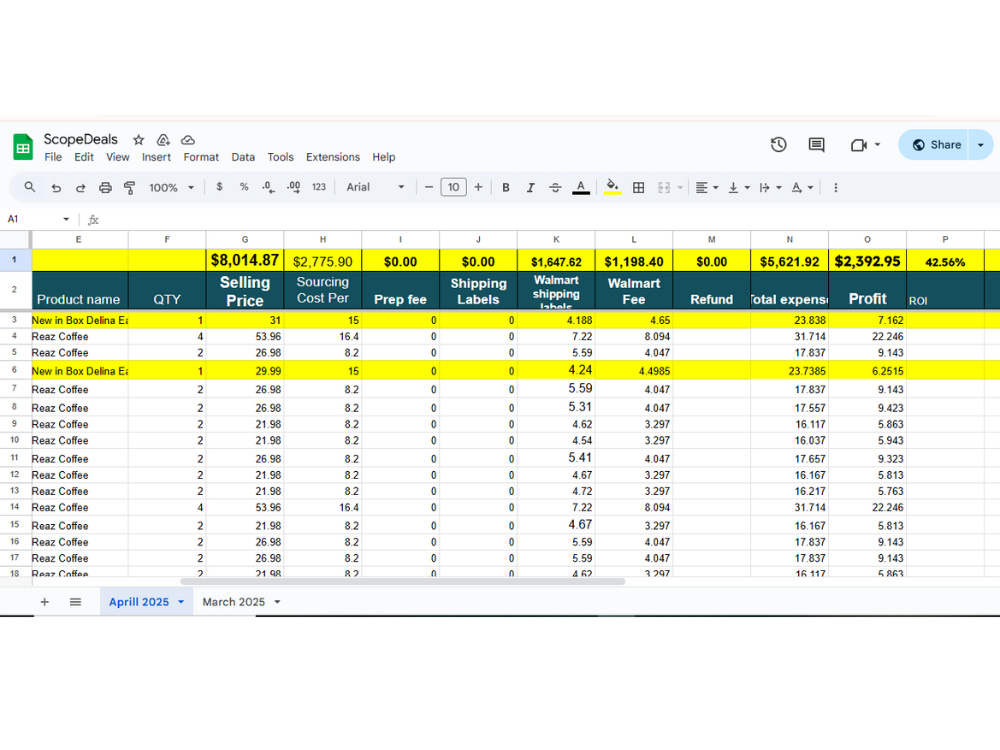Open the toolbar more options menu

835,188
